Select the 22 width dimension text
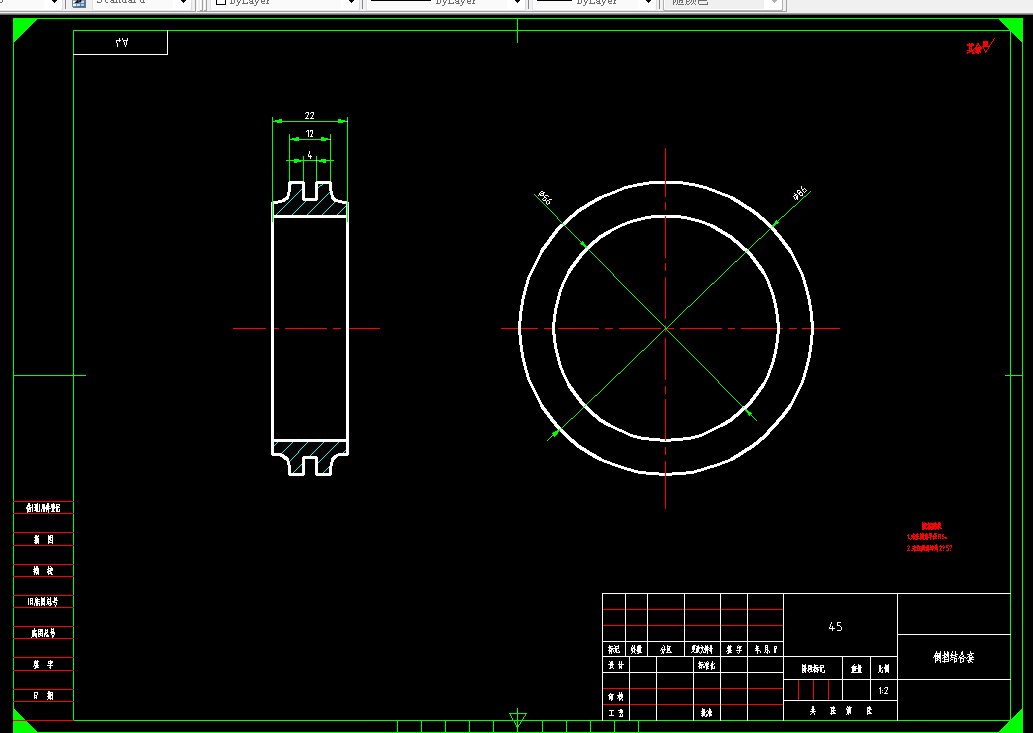 [310, 115]
